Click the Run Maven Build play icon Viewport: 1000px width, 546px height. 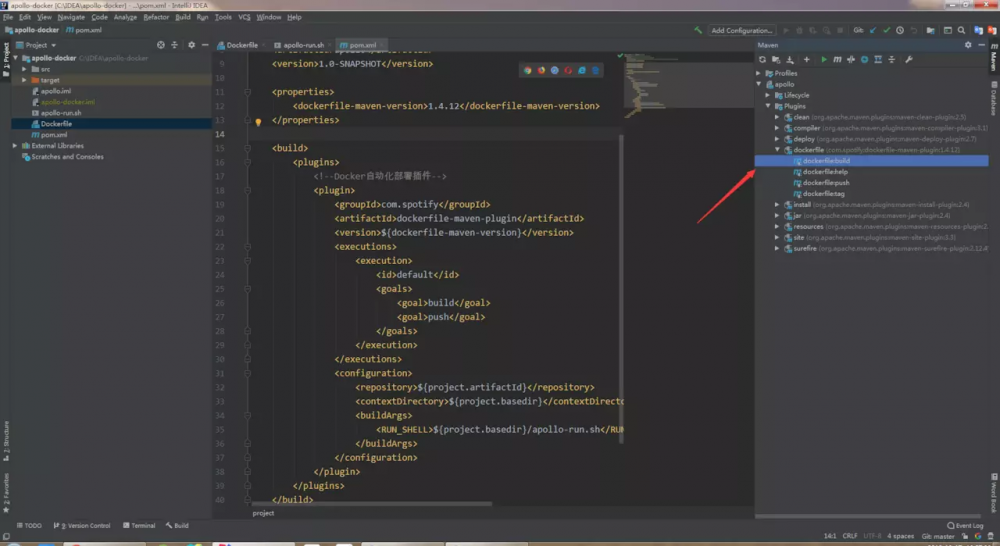click(x=823, y=60)
